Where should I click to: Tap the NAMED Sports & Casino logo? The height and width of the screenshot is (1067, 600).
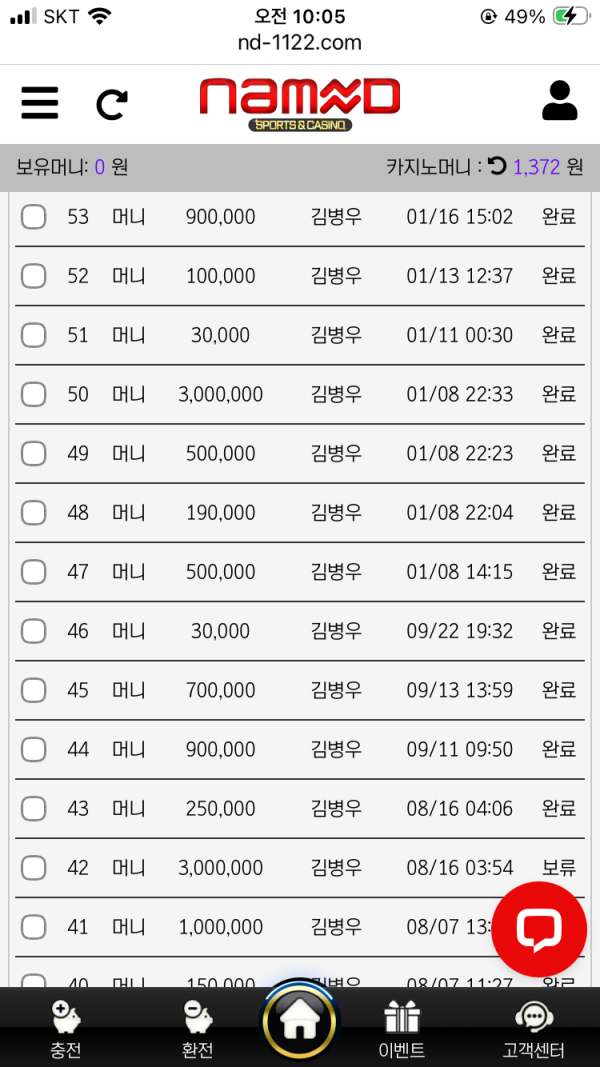(x=300, y=104)
